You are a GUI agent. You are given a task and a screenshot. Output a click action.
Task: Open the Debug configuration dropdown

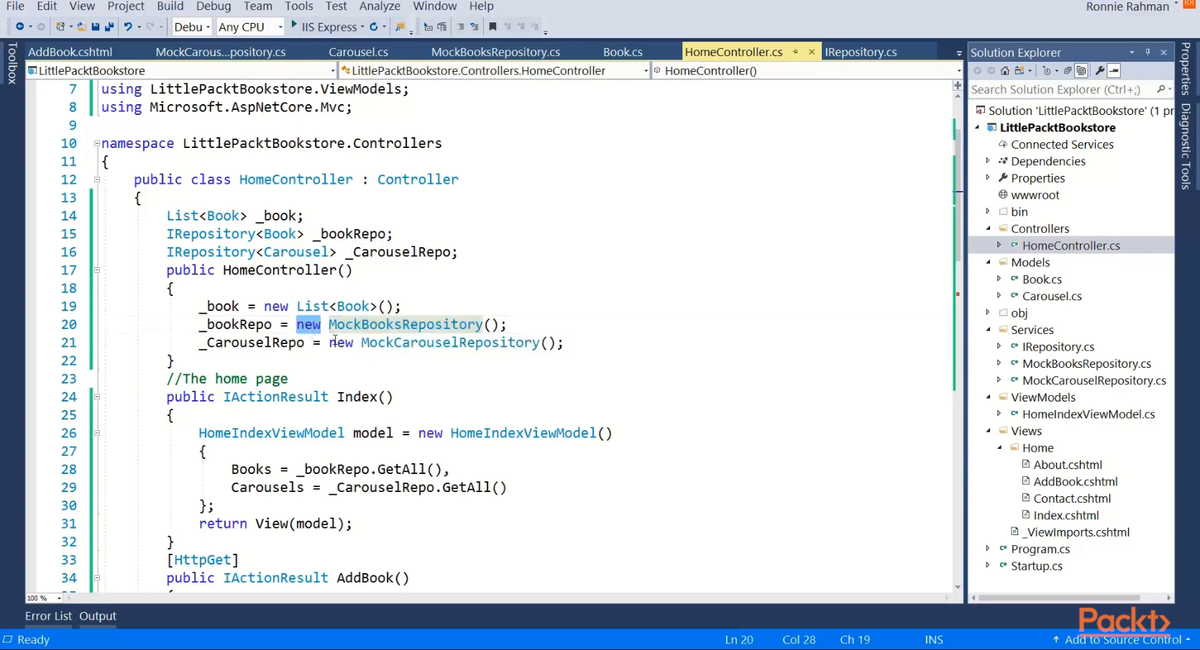(x=206, y=27)
